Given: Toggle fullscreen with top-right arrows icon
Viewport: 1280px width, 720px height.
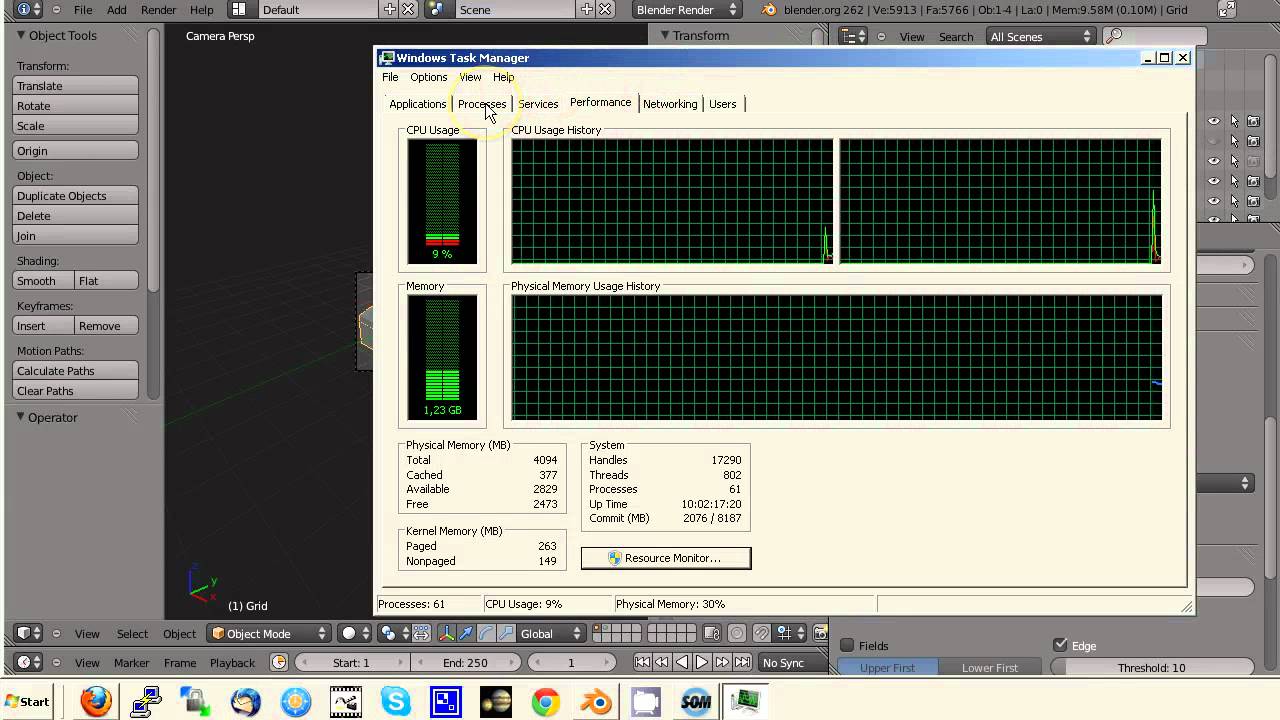Looking at the screenshot, I should 1228,9.
